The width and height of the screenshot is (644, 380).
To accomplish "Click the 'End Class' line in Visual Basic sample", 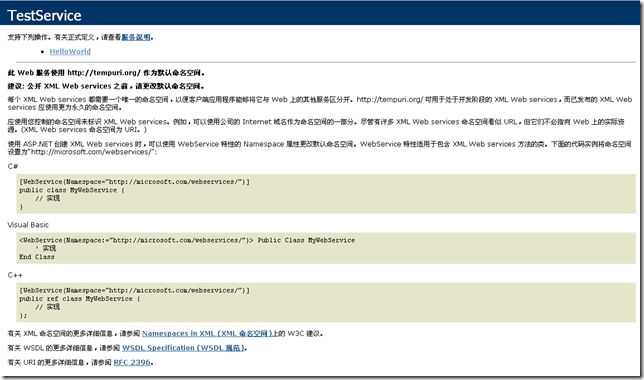I will tap(37, 257).
